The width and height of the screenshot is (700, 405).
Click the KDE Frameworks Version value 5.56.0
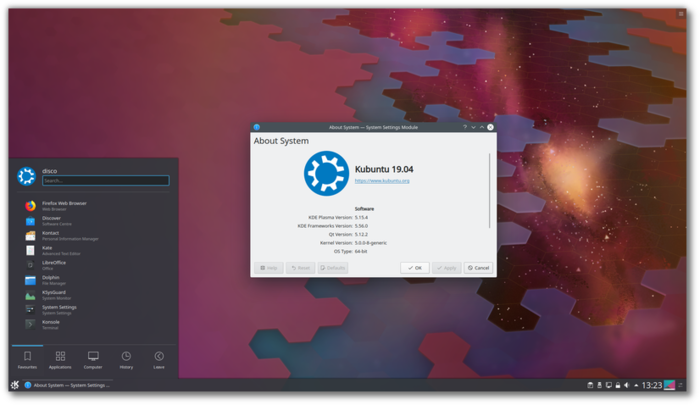pyautogui.click(x=361, y=226)
